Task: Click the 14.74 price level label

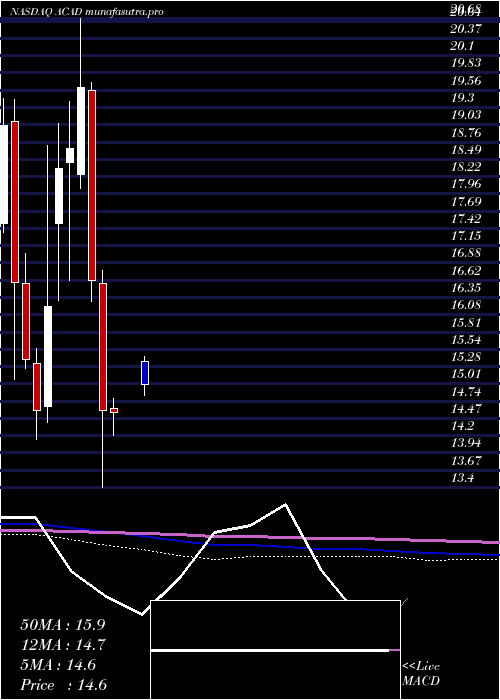Action: (467, 392)
